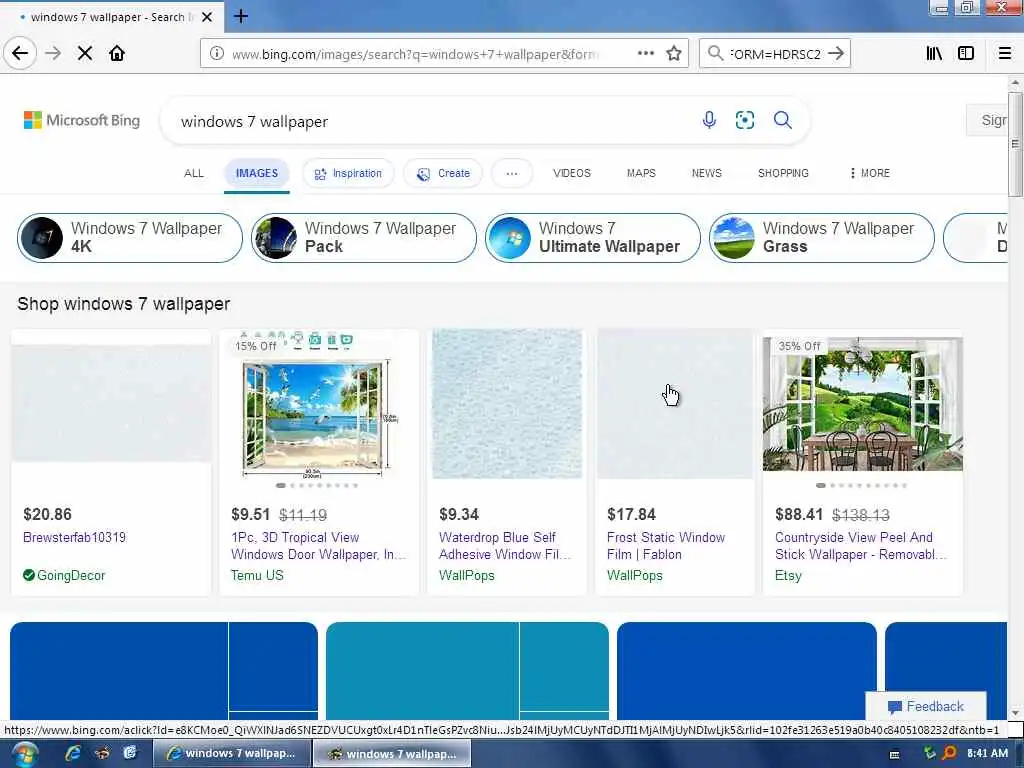Switch to the VIDEOS tab

571,173
